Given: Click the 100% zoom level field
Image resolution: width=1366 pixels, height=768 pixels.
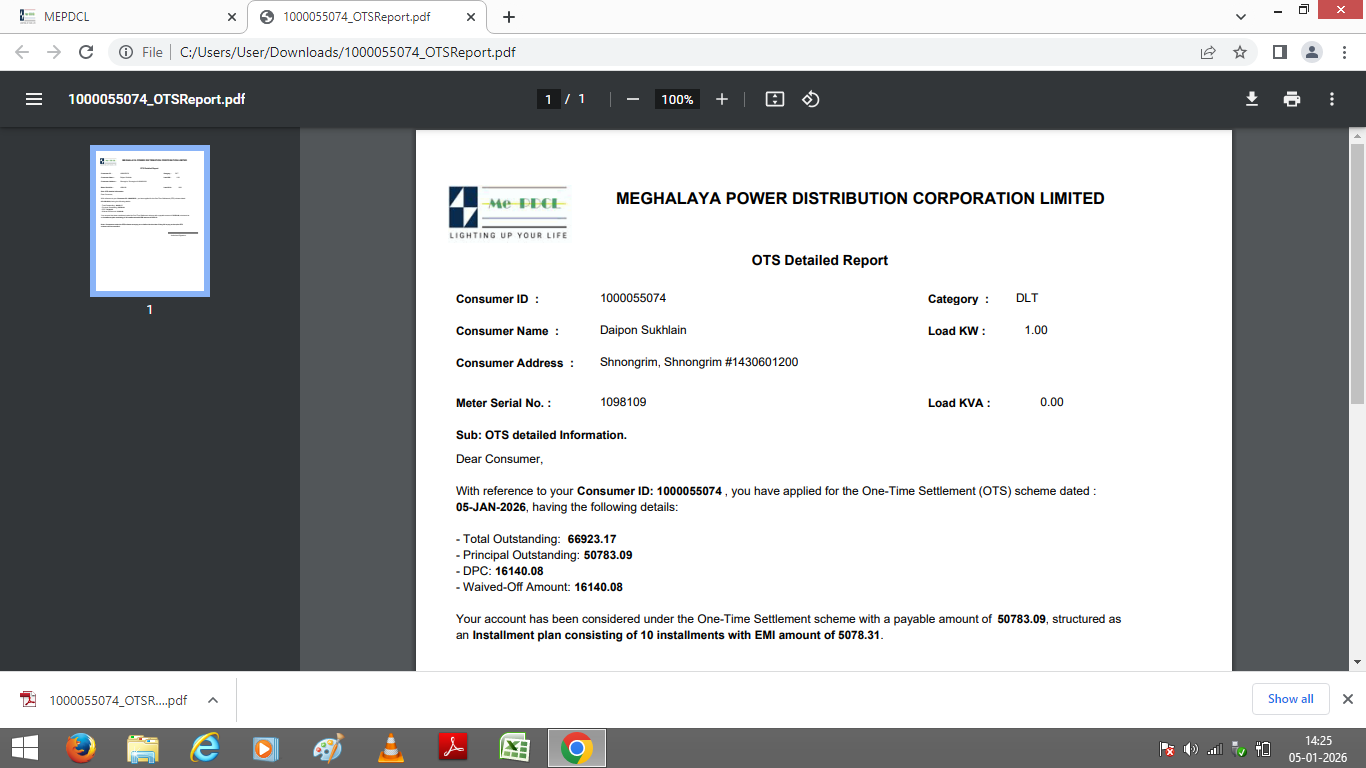Looking at the screenshot, I should [x=677, y=99].
